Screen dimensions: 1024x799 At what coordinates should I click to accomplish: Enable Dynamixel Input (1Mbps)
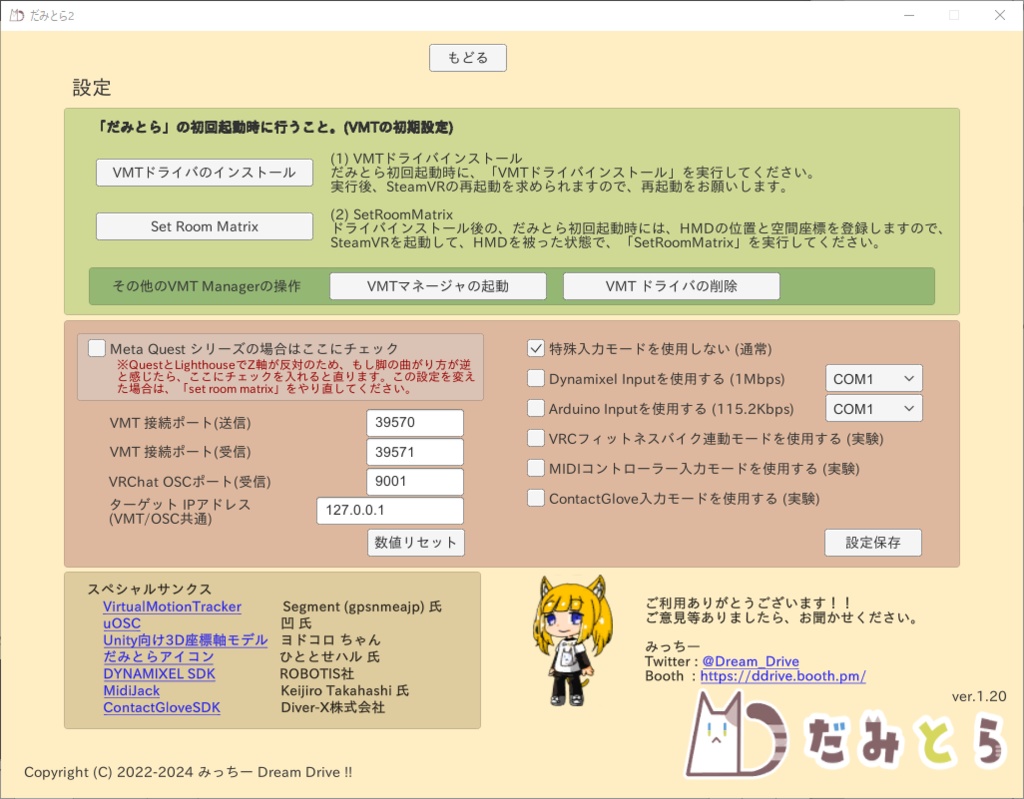[535, 379]
